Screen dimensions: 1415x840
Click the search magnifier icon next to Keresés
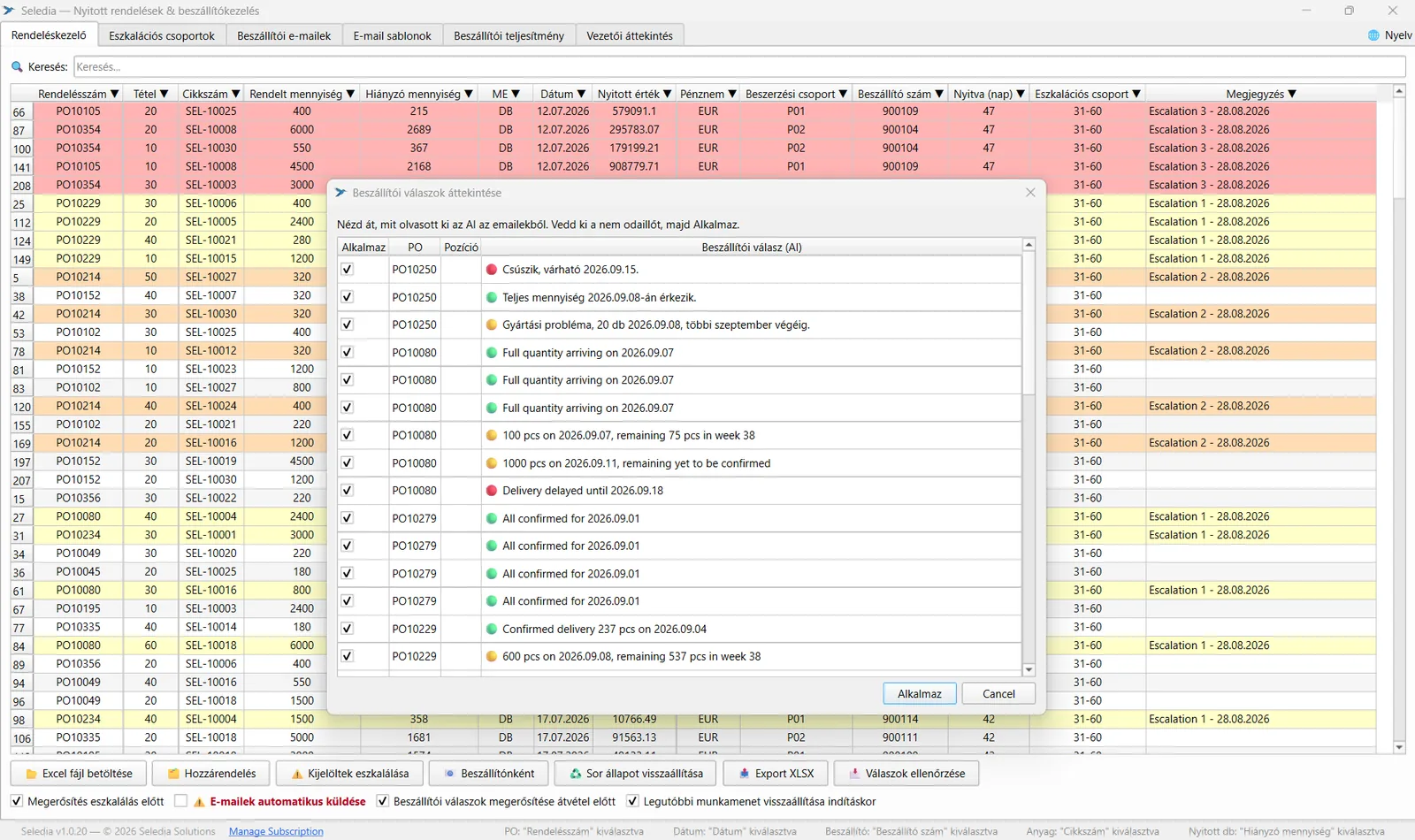coord(17,67)
